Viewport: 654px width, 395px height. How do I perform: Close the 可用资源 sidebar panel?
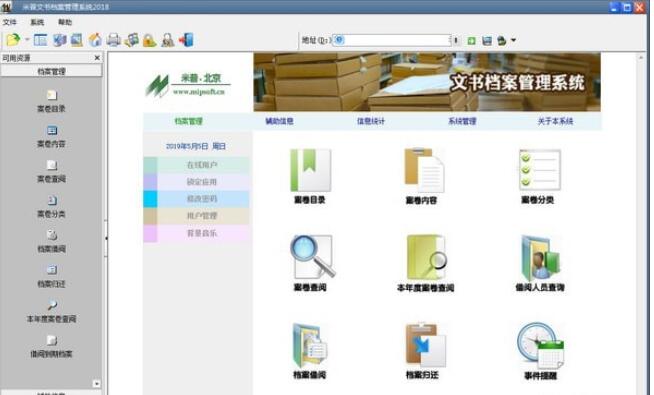97,58
